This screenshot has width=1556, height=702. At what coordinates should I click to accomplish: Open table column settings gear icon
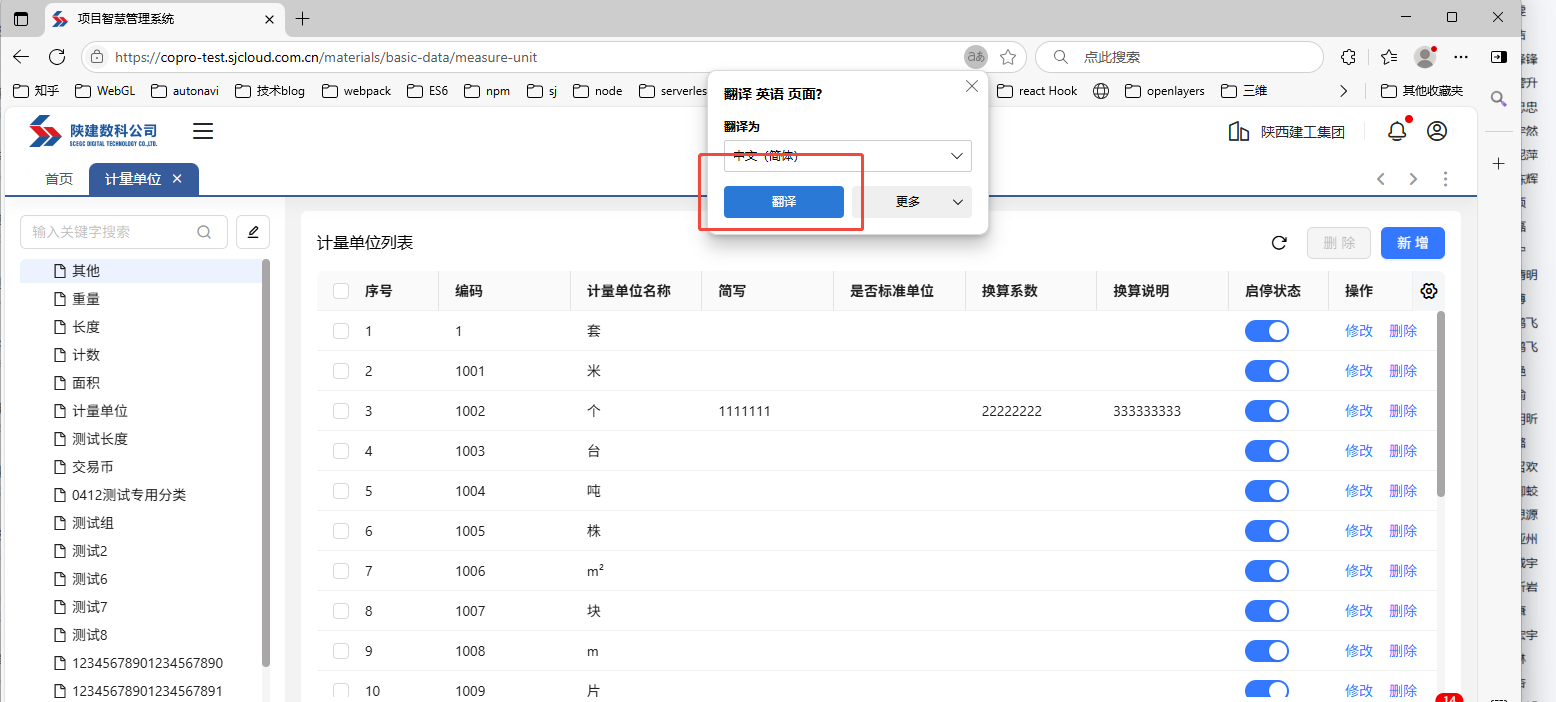coord(1428,291)
